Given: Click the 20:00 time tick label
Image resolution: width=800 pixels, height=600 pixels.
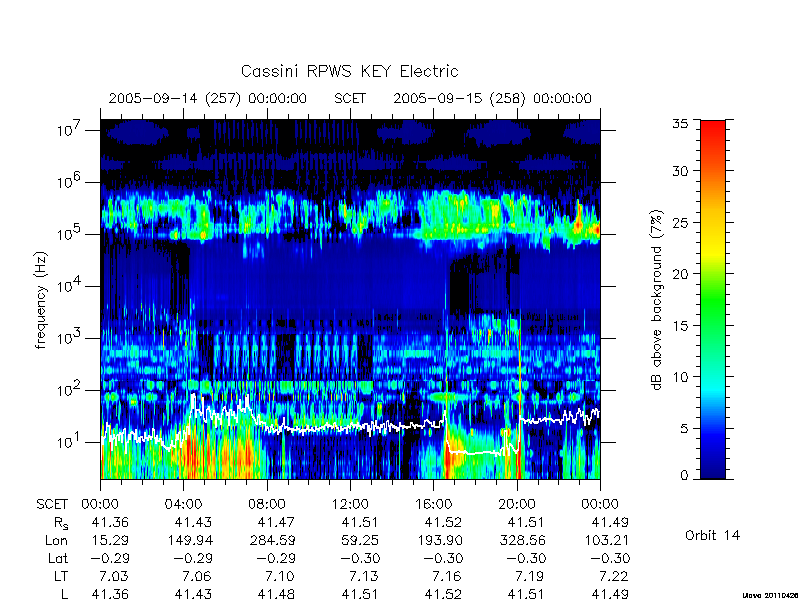Looking at the screenshot, I should pyautogui.click(x=517, y=505).
